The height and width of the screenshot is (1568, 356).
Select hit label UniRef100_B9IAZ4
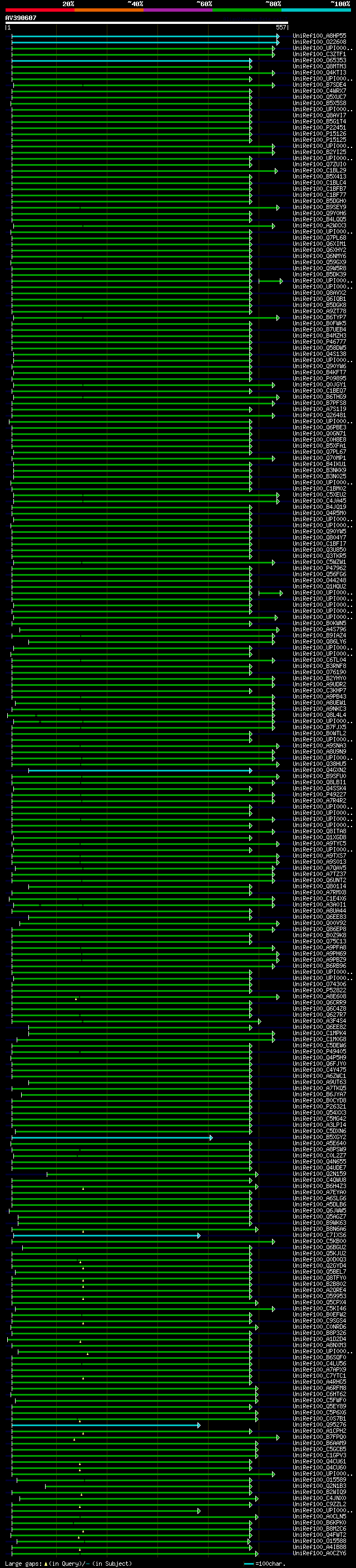(319, 635)
